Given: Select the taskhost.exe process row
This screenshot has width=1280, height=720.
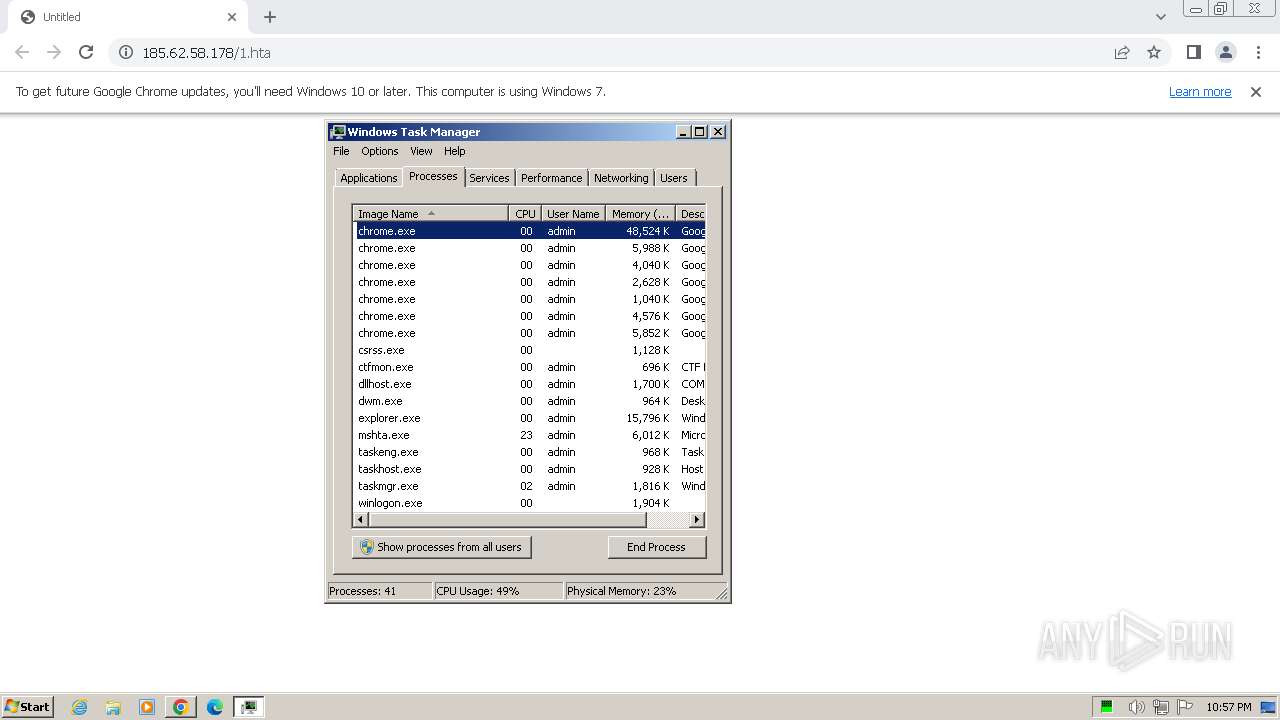Looking at the screenshot, I should [x=530, y=469].
